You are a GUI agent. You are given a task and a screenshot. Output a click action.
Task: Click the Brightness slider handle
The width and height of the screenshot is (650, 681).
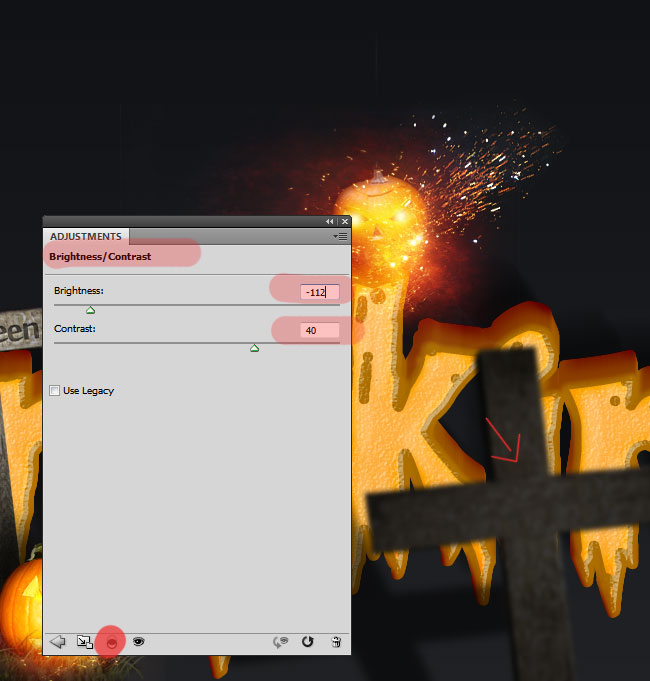point(90,310)
